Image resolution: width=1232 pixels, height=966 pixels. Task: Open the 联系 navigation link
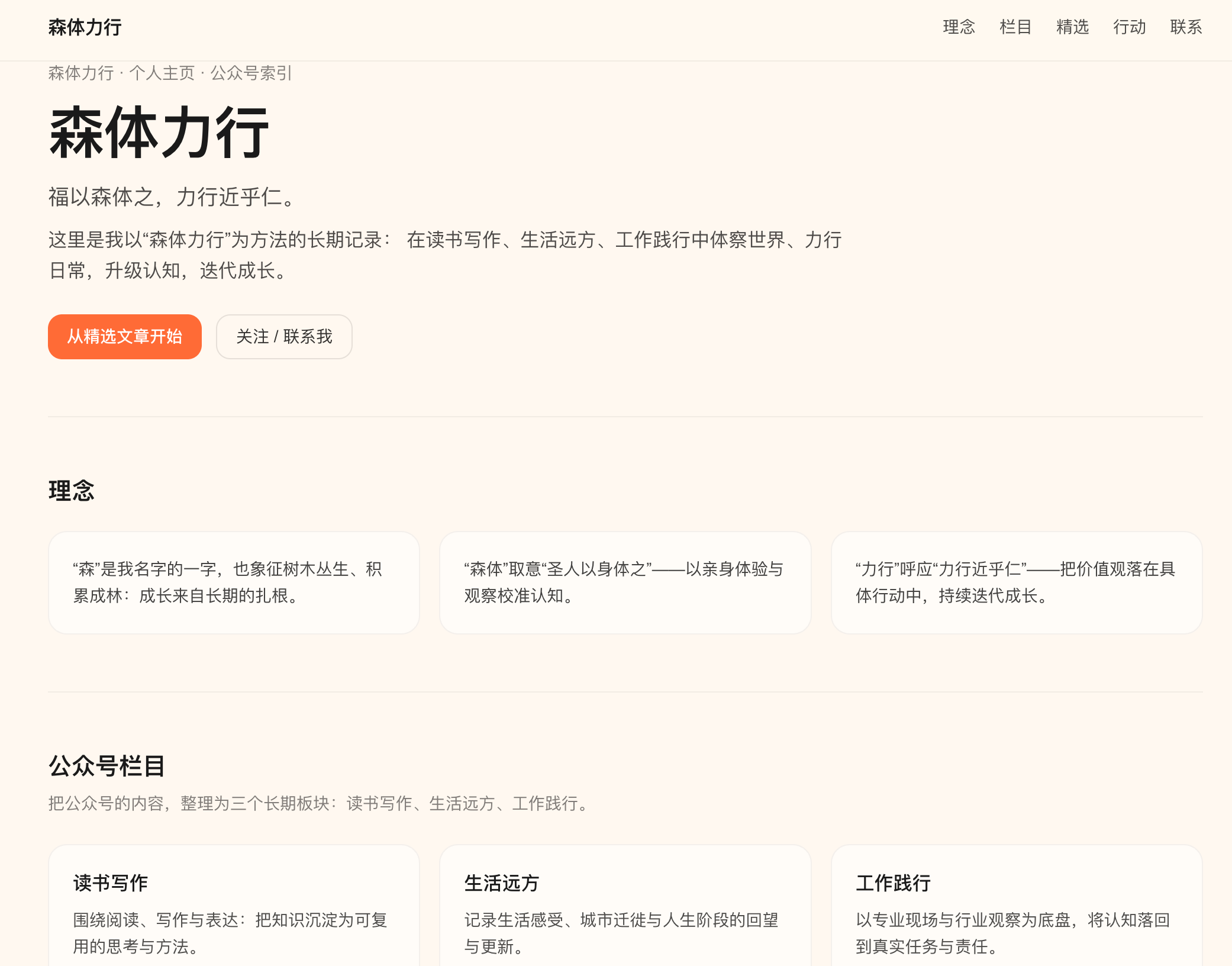[1185, 27]
